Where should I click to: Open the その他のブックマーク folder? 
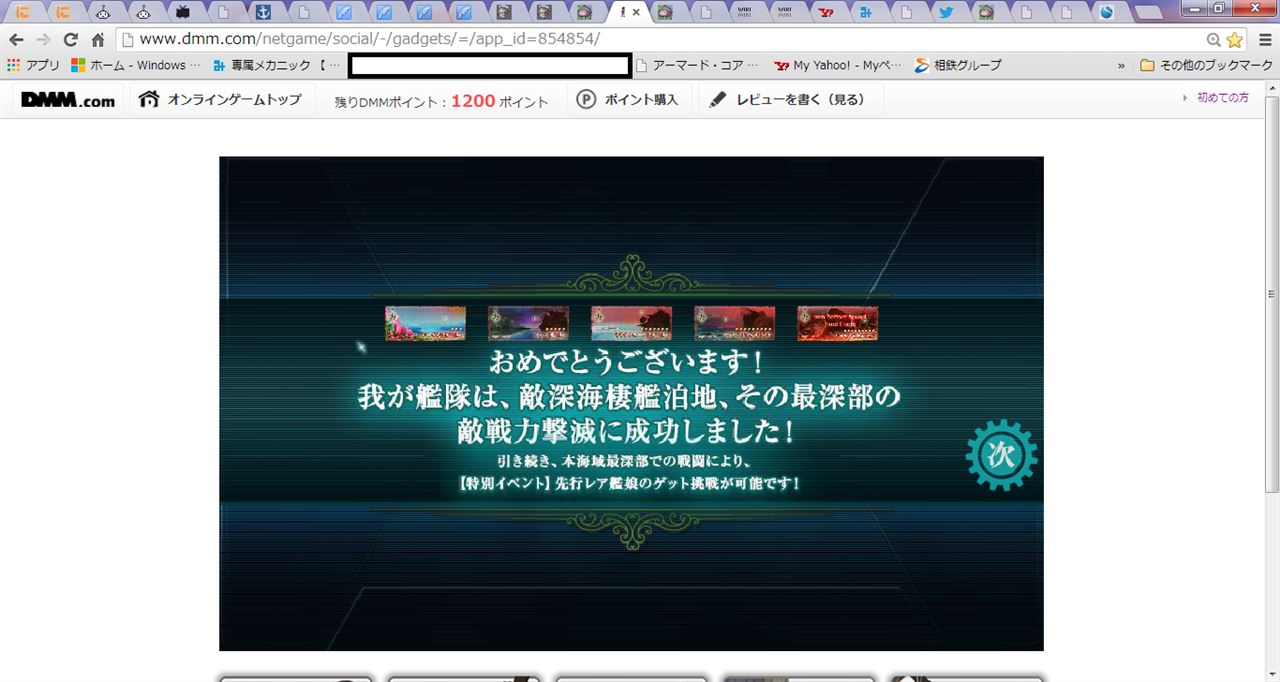click(1206, 66)
